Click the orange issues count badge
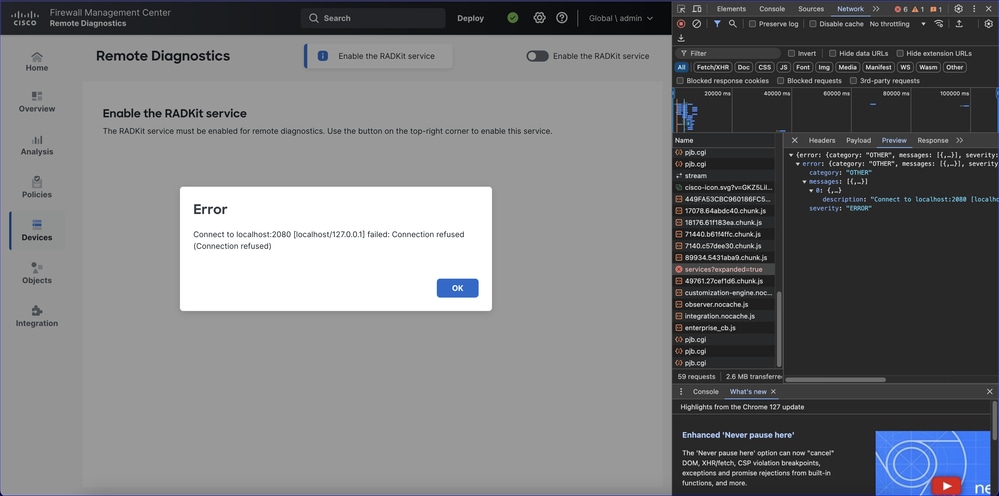The width and height of the screenshot is (999, 496). coord(936,9)
